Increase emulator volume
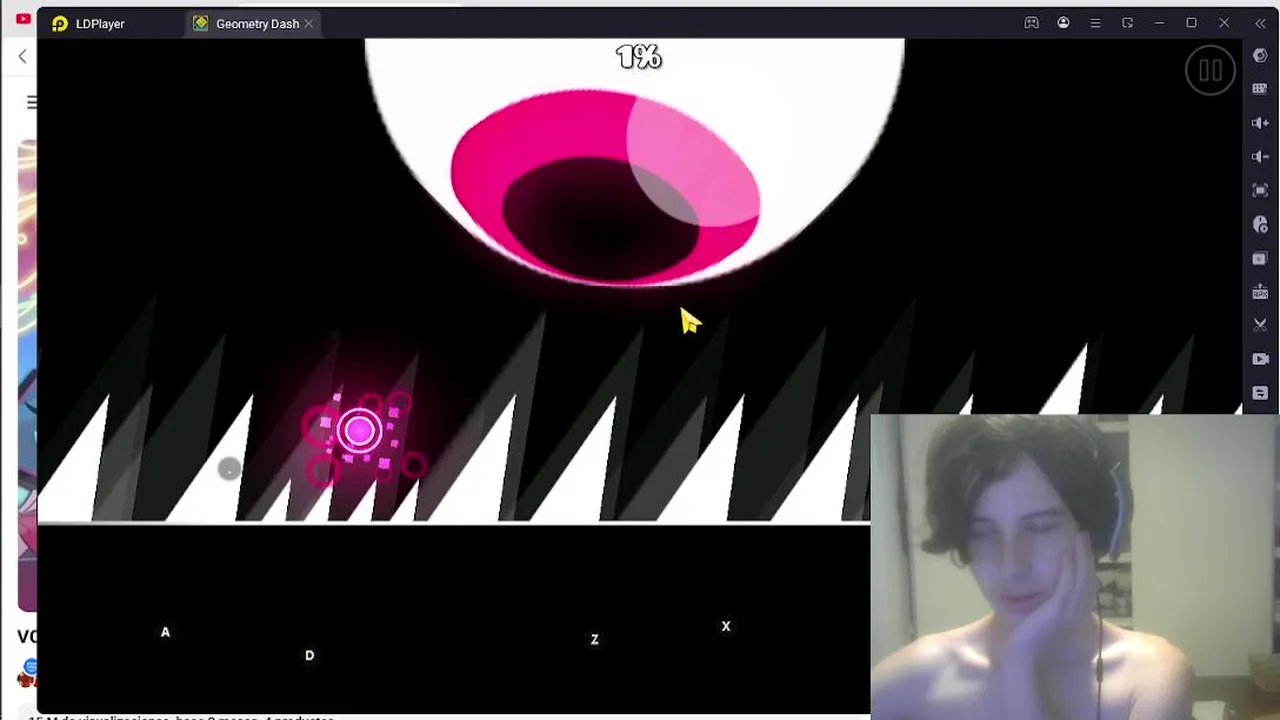This screenshot has height=720, width=1280. (x=1260, y=122)
